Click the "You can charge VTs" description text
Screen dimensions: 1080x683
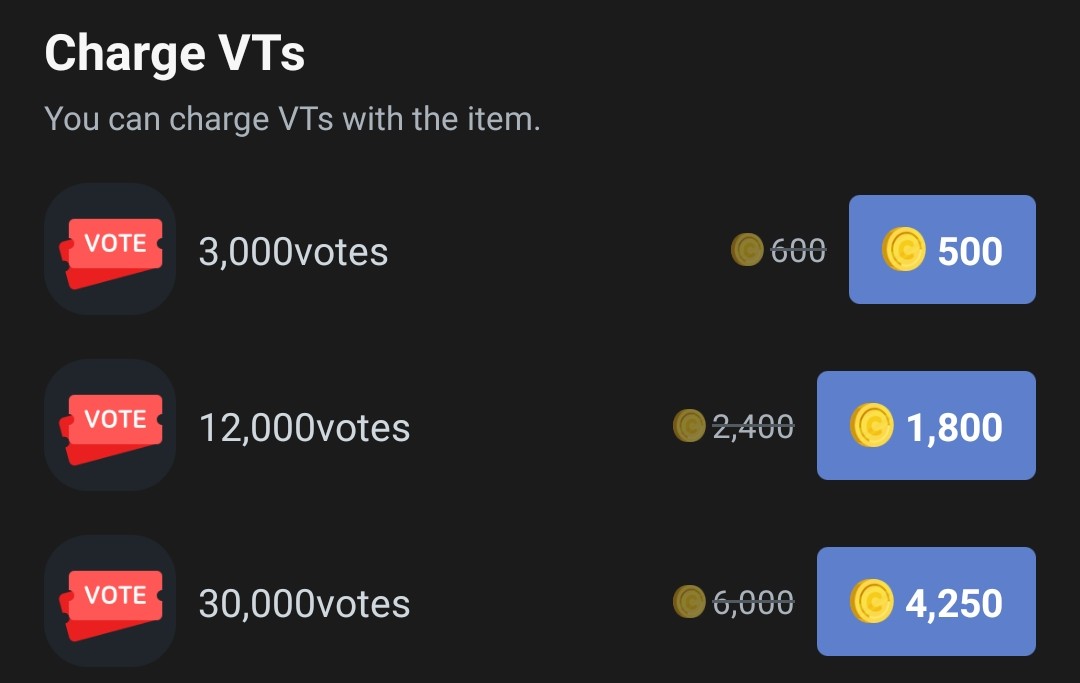(x=292, y=119)
